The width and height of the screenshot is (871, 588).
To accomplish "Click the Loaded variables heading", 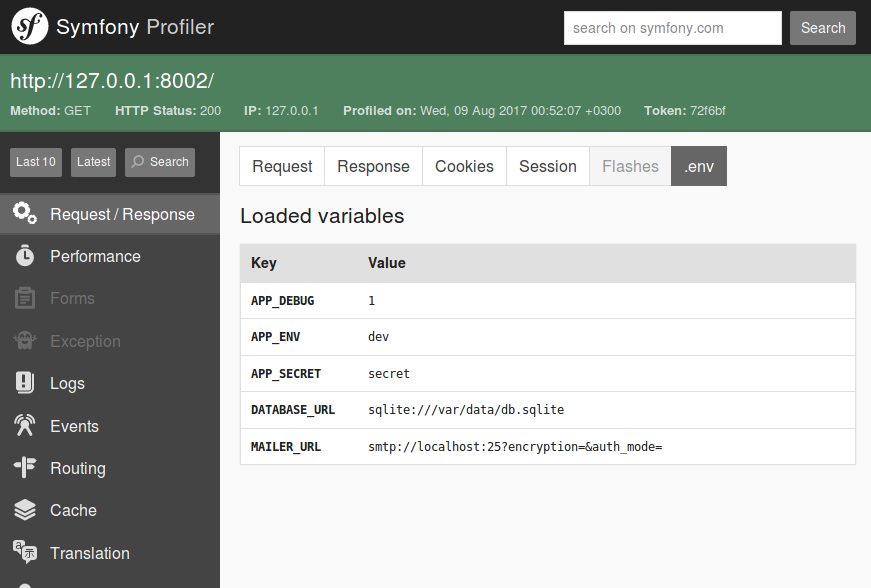I will [322, 216].
